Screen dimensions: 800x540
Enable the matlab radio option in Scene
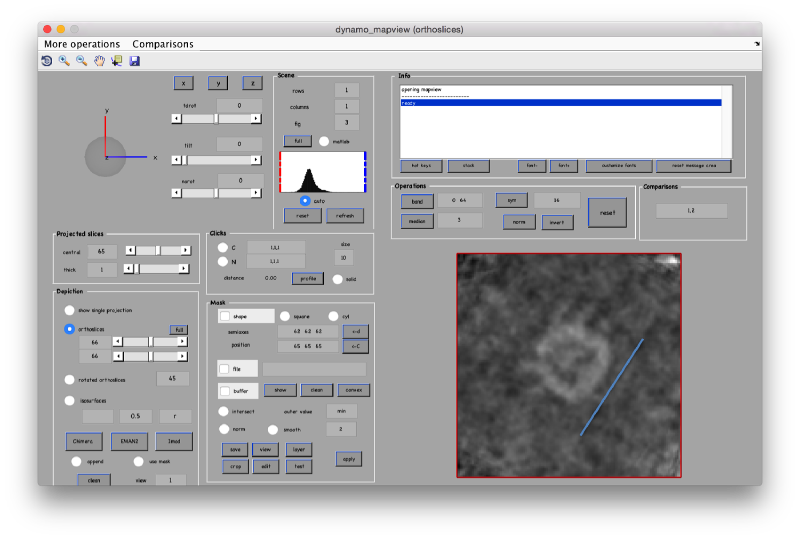324,141
